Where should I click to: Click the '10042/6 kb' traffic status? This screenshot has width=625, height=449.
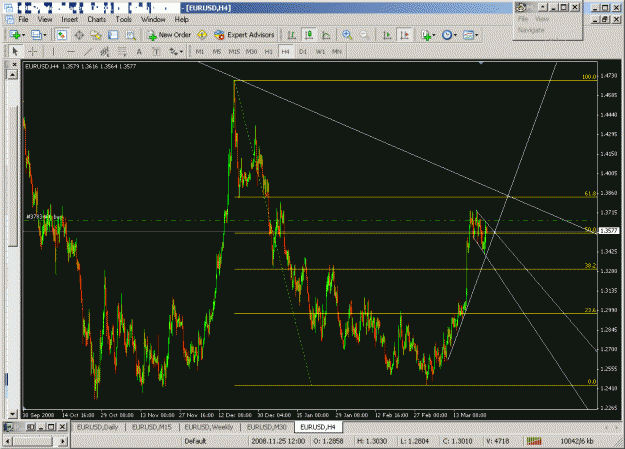tap(577, 441)
